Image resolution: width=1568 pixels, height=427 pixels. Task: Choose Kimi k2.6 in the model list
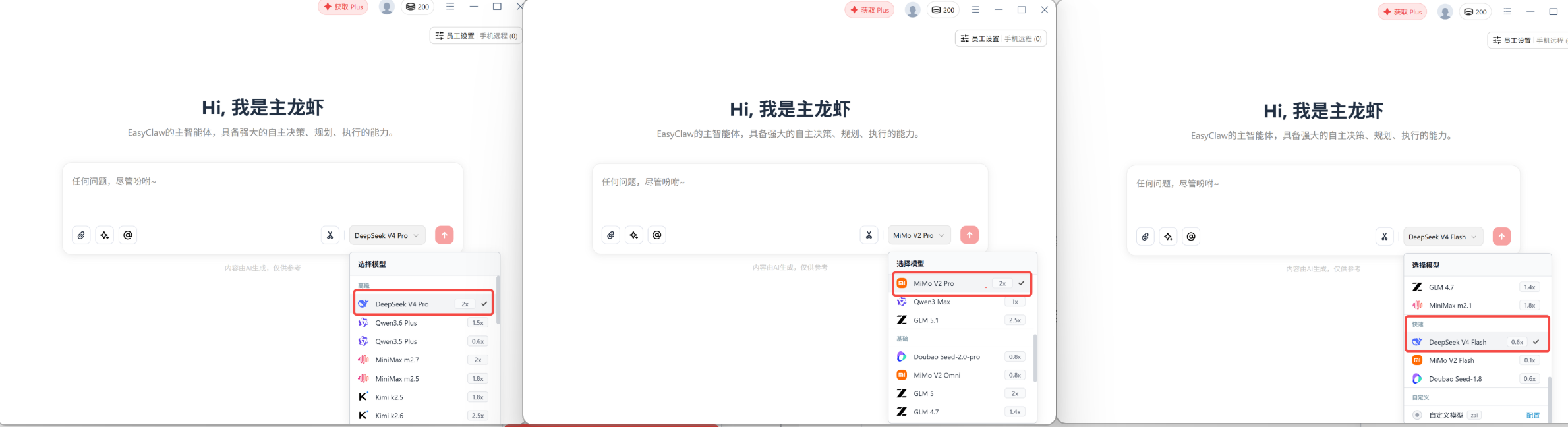coord(423,415)
